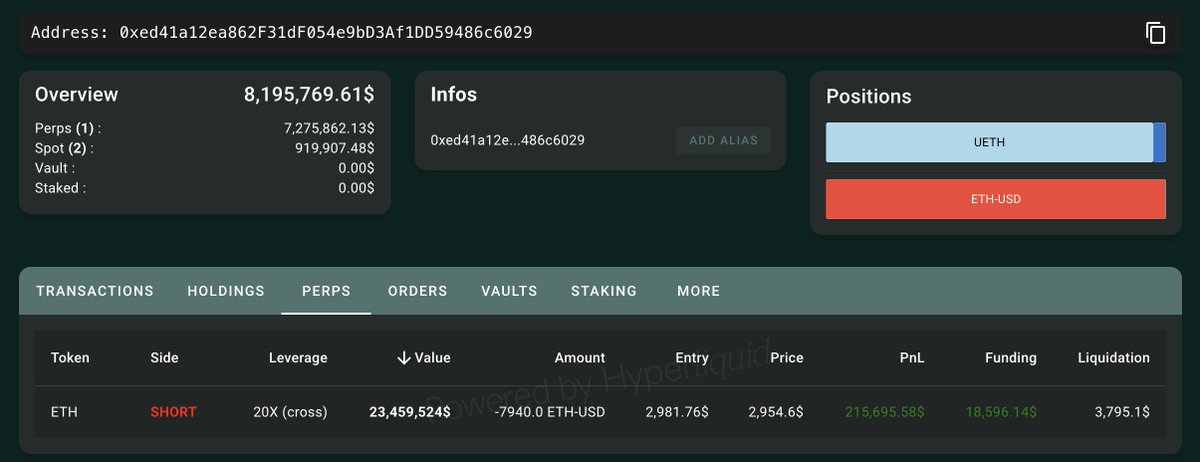The image size is (1200, 462).
Task: Sort by the Value column arrow
Action: (x=404, y=358)
